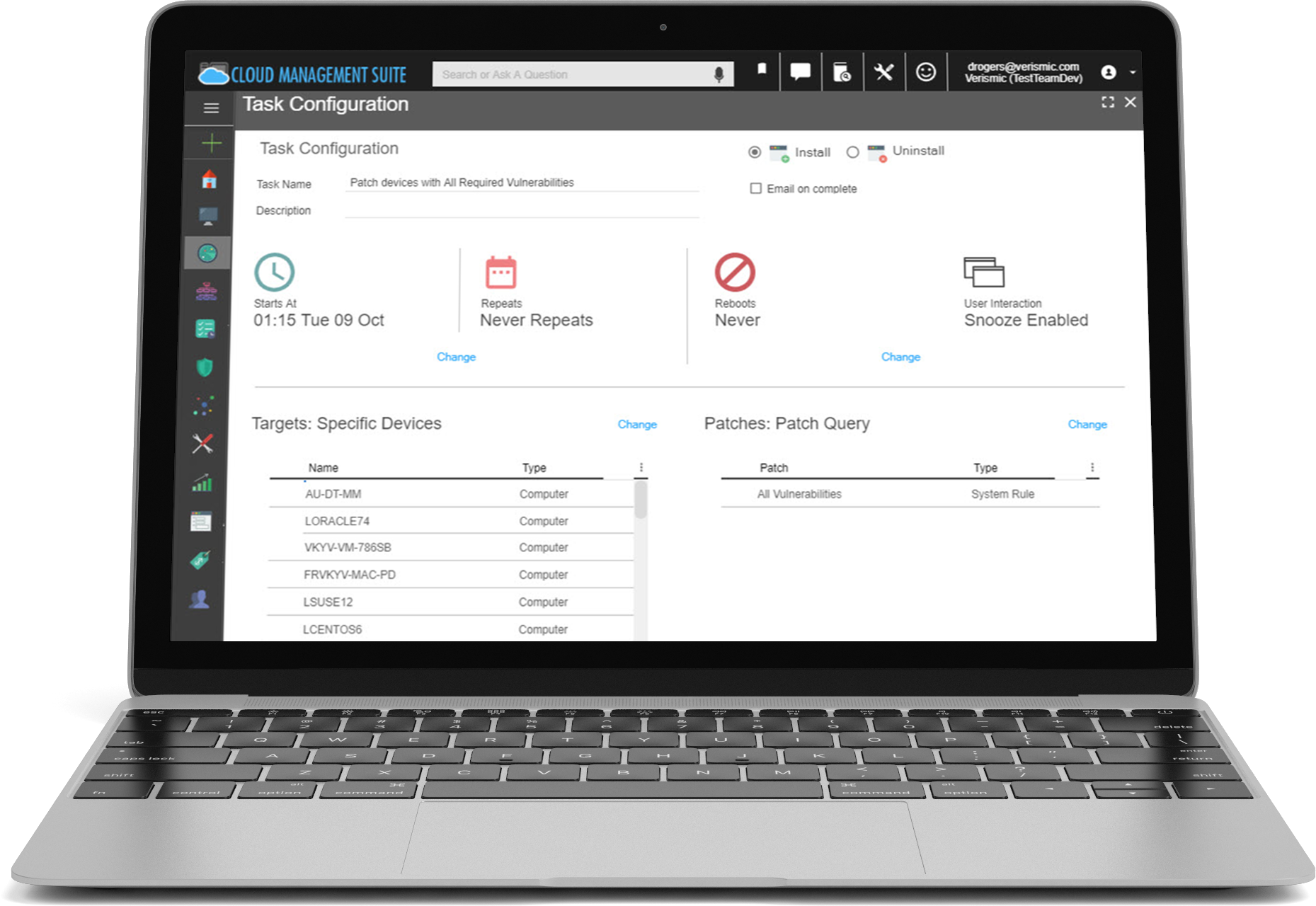This screenshot has height=906, width=1316.
Task: Open the bar chart reports icon in sidebar
Action: [202, 483]
